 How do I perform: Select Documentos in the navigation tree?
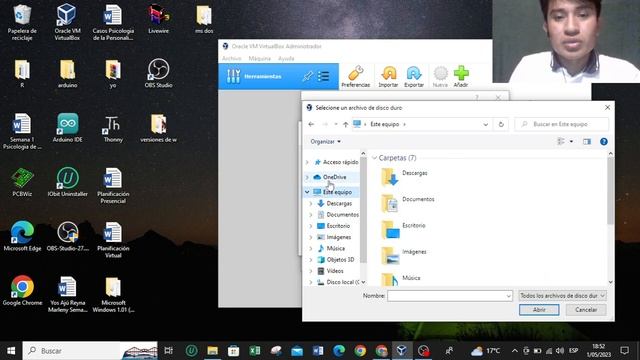tap(342, 215)
